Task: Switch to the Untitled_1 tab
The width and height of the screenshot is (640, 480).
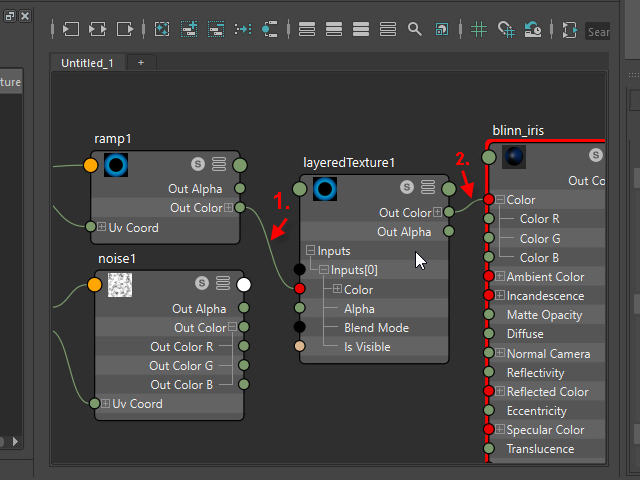Action: coord(87,62)
